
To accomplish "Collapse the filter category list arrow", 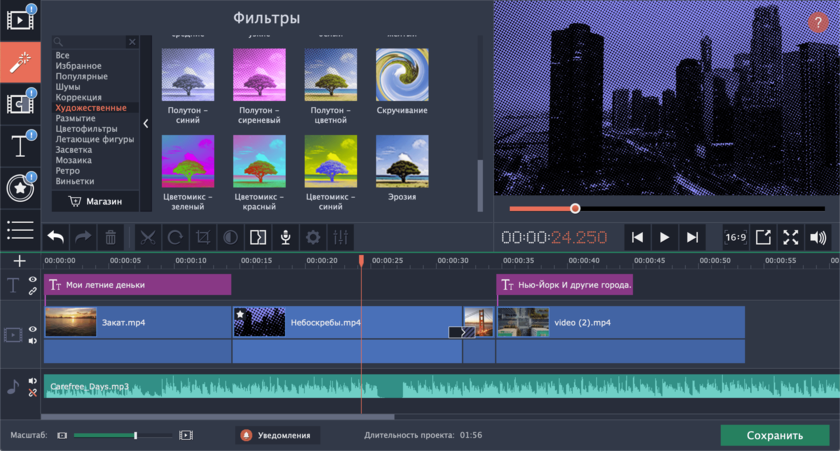I will click(x=146, y=123).
